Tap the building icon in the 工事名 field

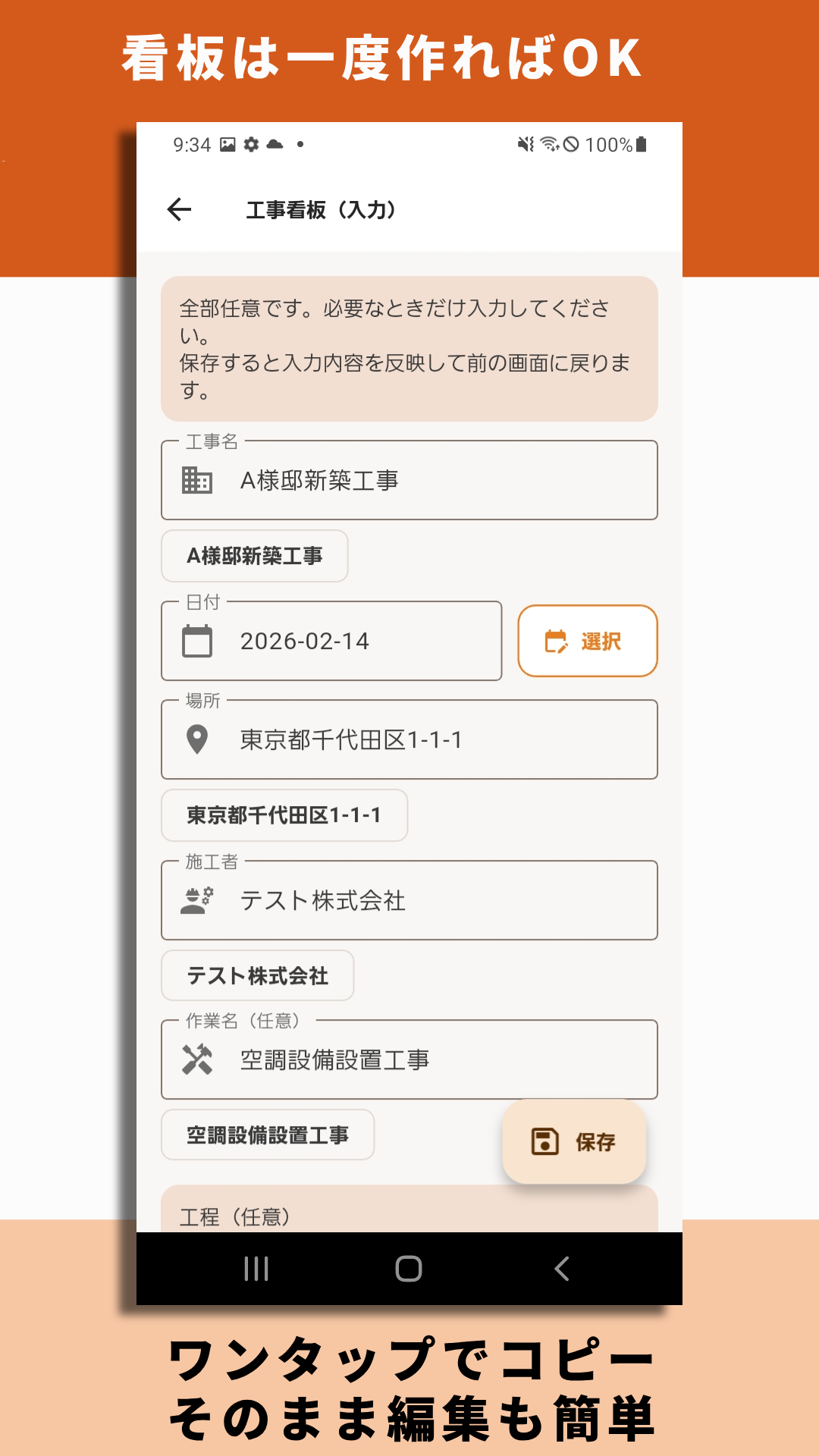click(196, 479)
